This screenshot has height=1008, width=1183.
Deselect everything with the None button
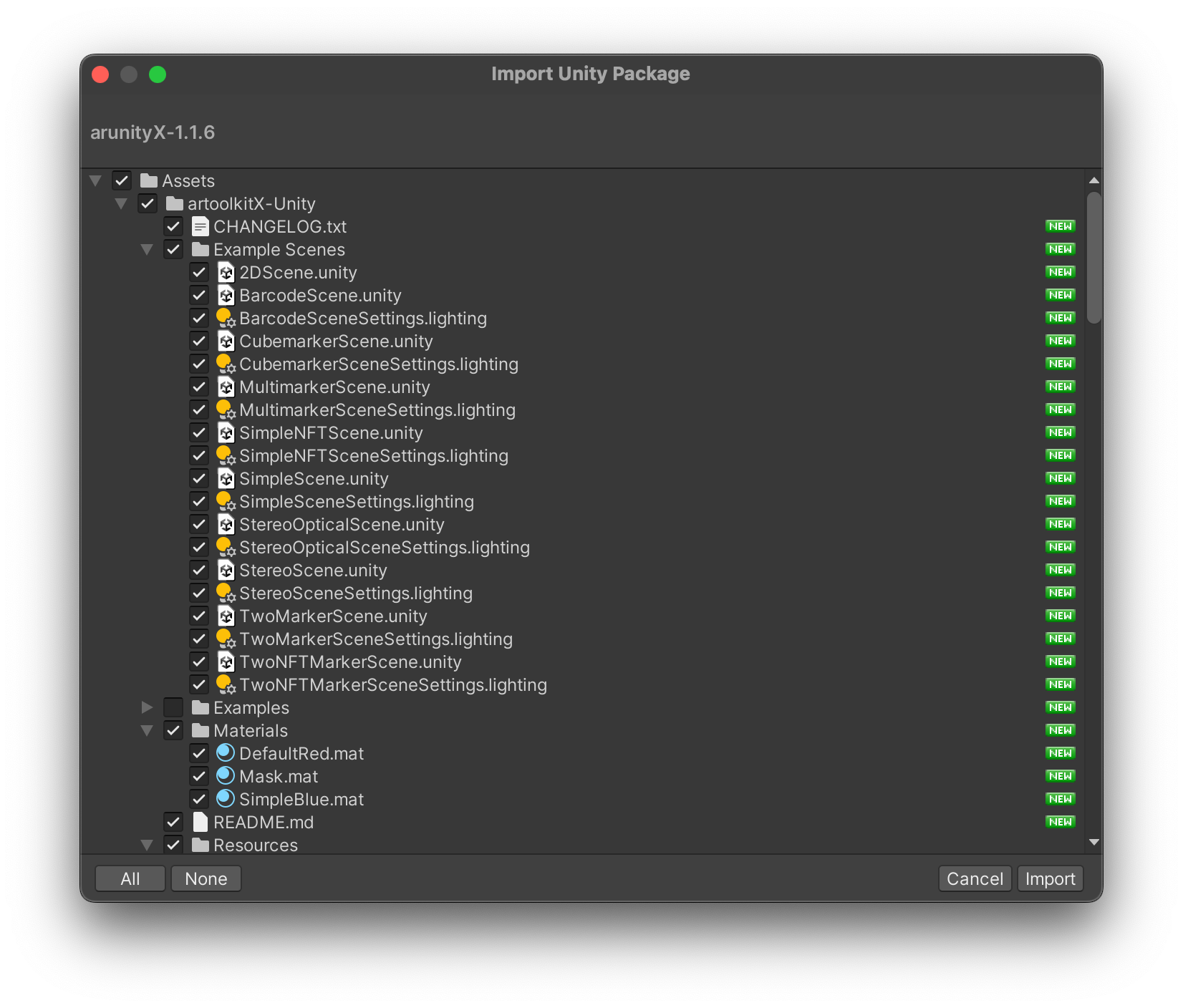pos(206,878)
